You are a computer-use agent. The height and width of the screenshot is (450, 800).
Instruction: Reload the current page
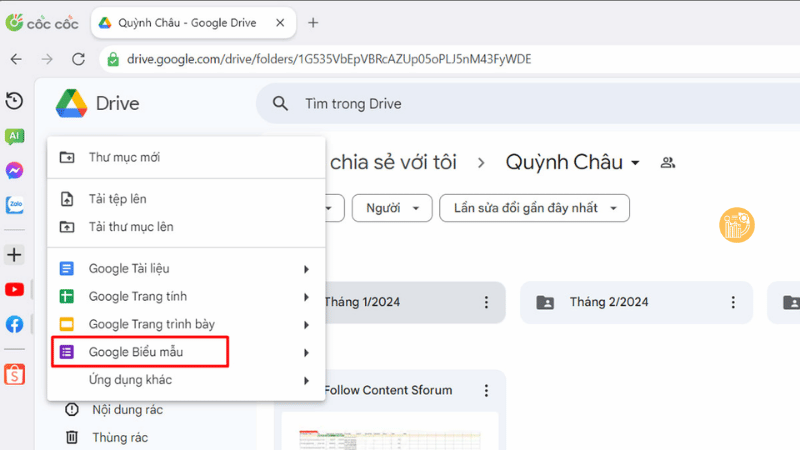78,59
